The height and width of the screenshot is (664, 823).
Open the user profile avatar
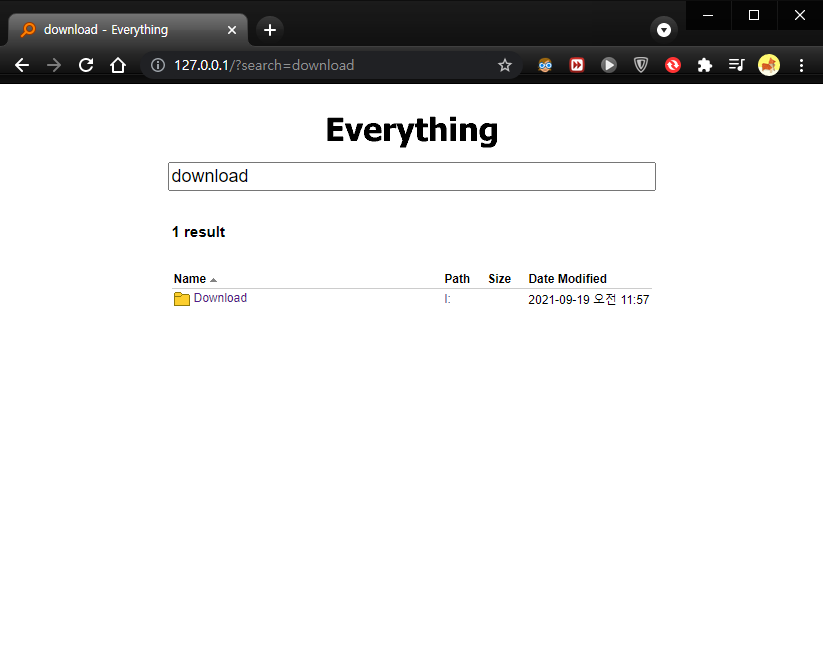pos(769,65)
